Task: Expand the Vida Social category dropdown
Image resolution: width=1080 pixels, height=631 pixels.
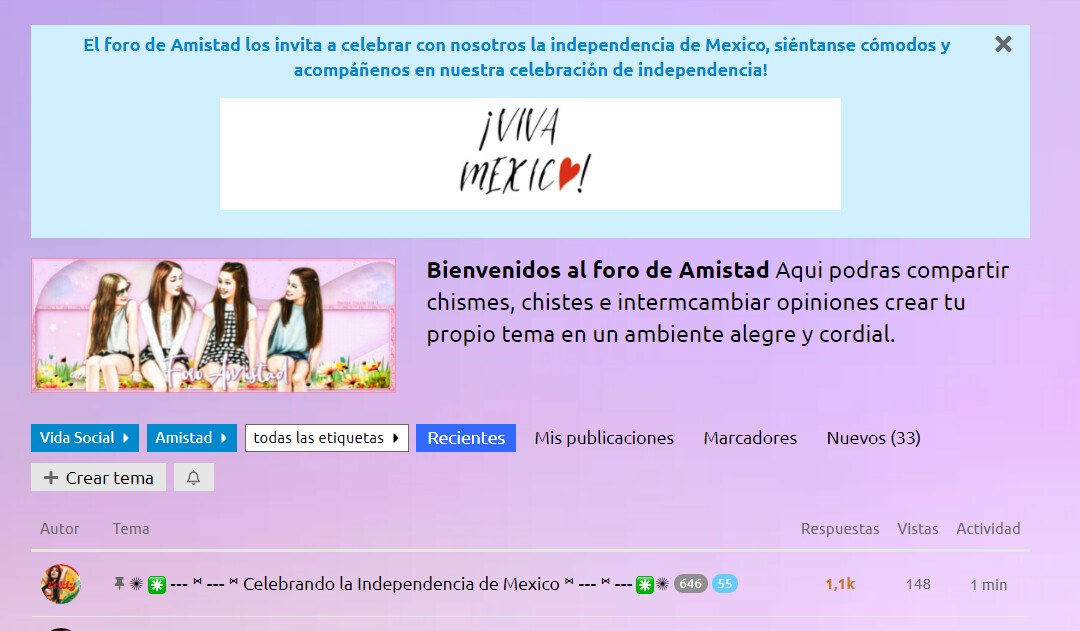Action: (85, 438)
